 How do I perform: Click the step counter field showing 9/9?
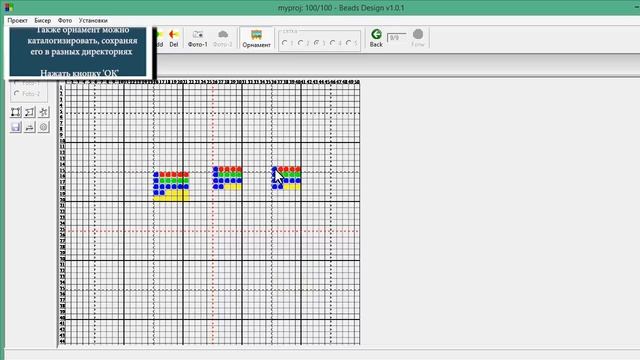(x=396, y=38)
